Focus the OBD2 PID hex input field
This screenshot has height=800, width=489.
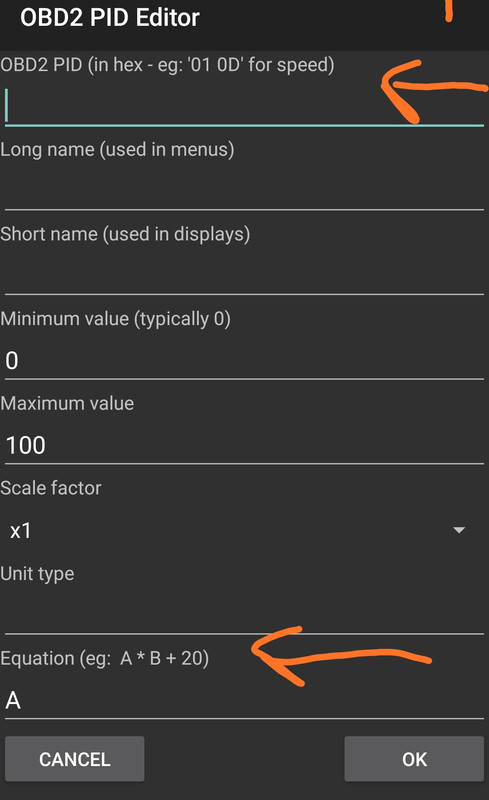(x=244, y=105)
